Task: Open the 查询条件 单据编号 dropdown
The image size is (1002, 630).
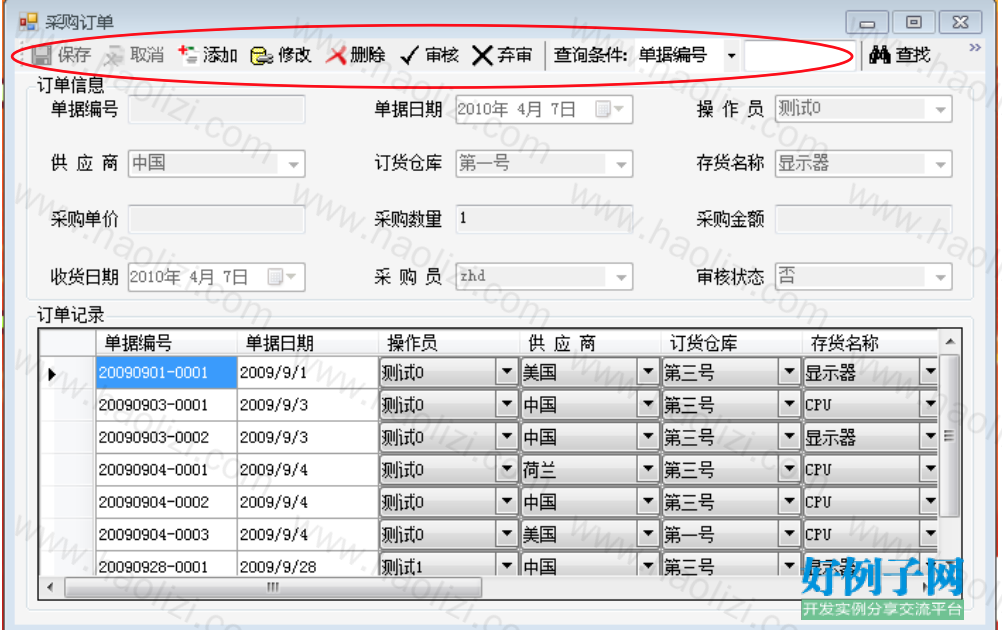Action: pos(731,56)
